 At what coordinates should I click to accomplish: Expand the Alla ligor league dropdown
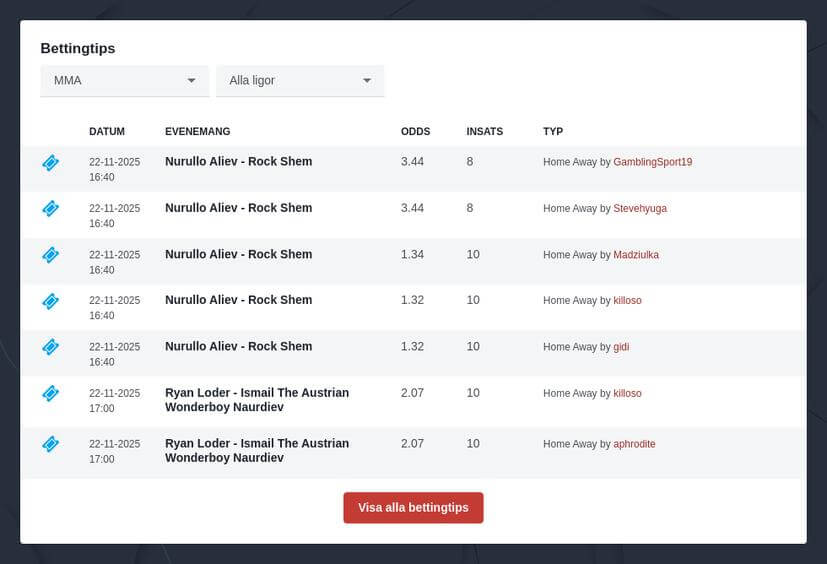coord(300,81)
